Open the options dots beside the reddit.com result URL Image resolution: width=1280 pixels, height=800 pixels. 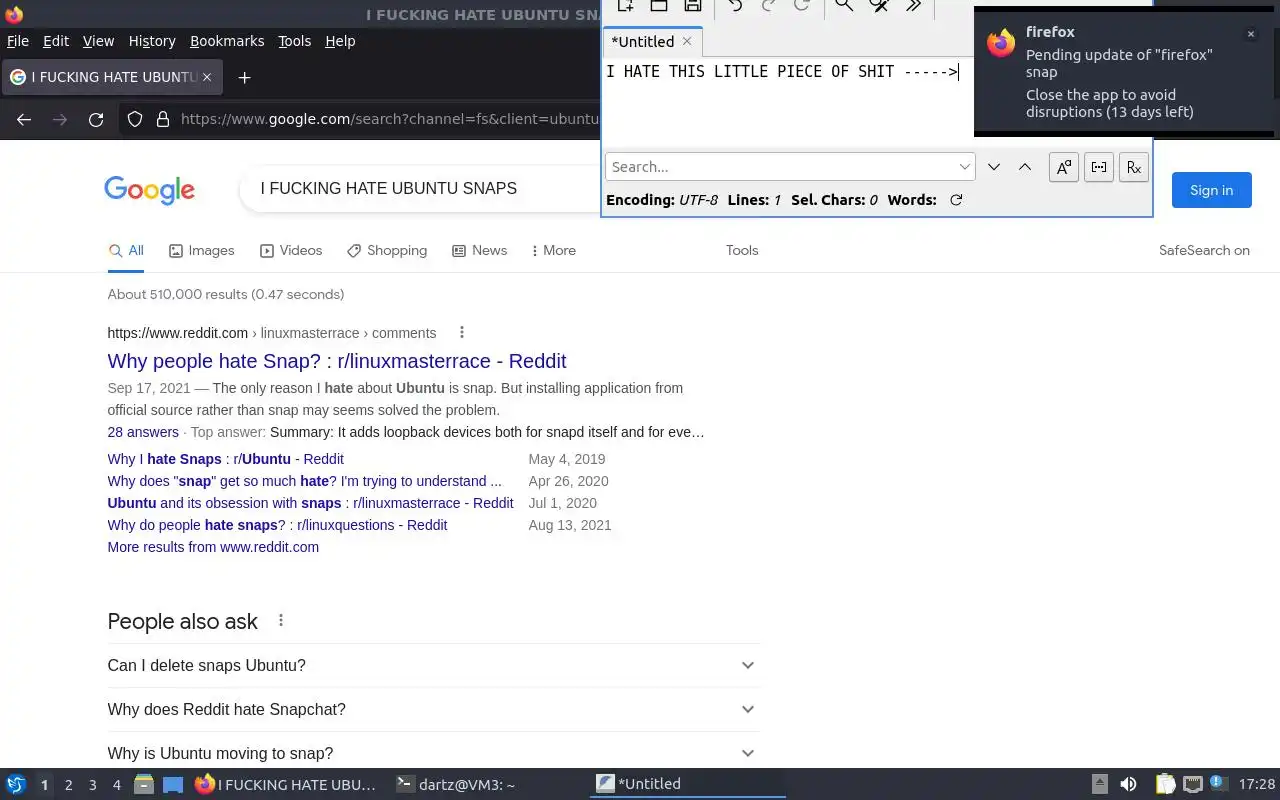461,333
